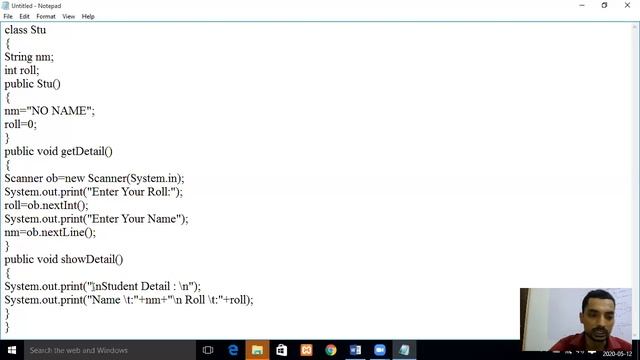
Task: Select the Notepad taskbar icon
Action: pos(404,350)
